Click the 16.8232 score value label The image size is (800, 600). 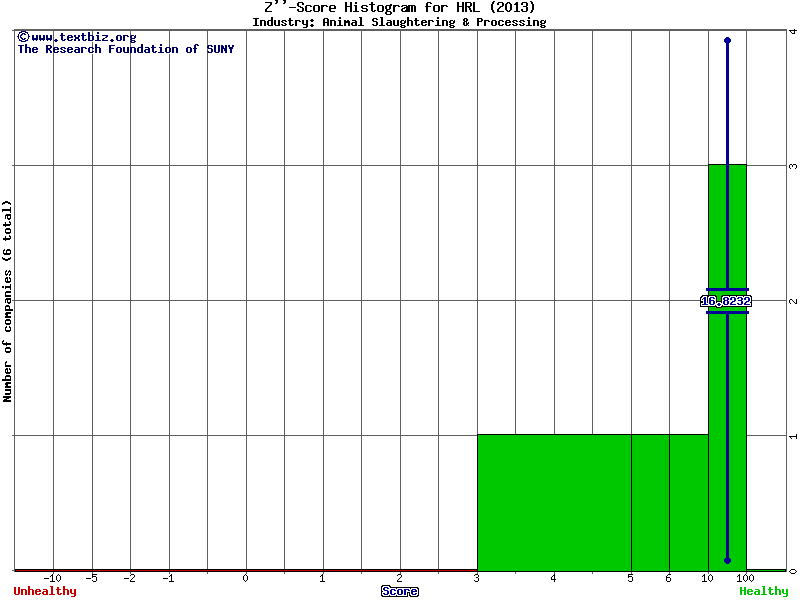[726, 301]
